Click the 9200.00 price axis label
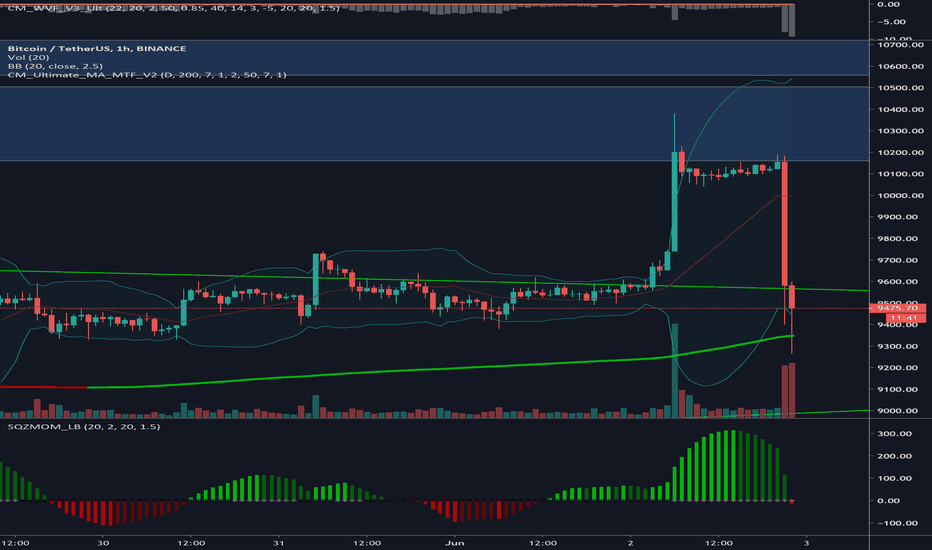932x550 pixels. tap(898, 367)
